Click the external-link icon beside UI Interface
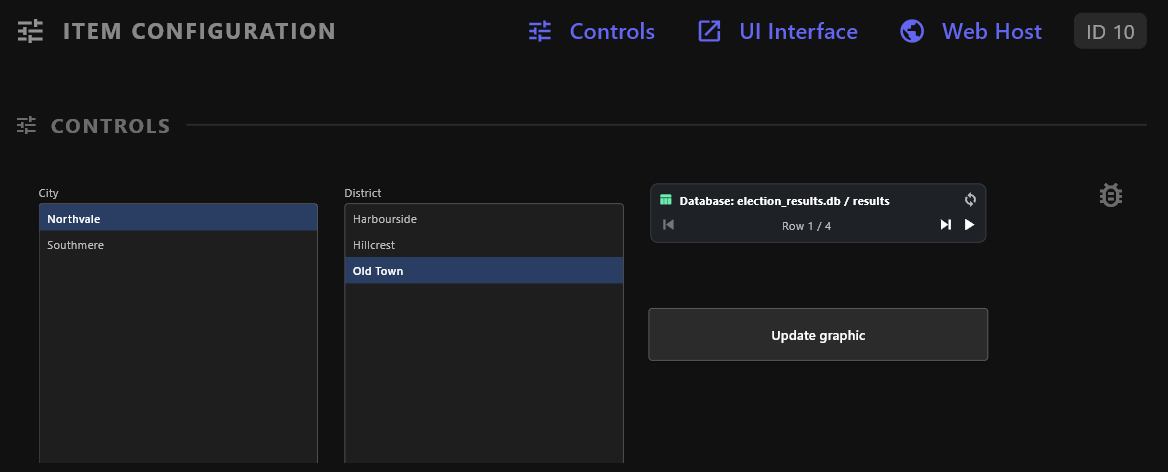 click(x=709, y=31)
